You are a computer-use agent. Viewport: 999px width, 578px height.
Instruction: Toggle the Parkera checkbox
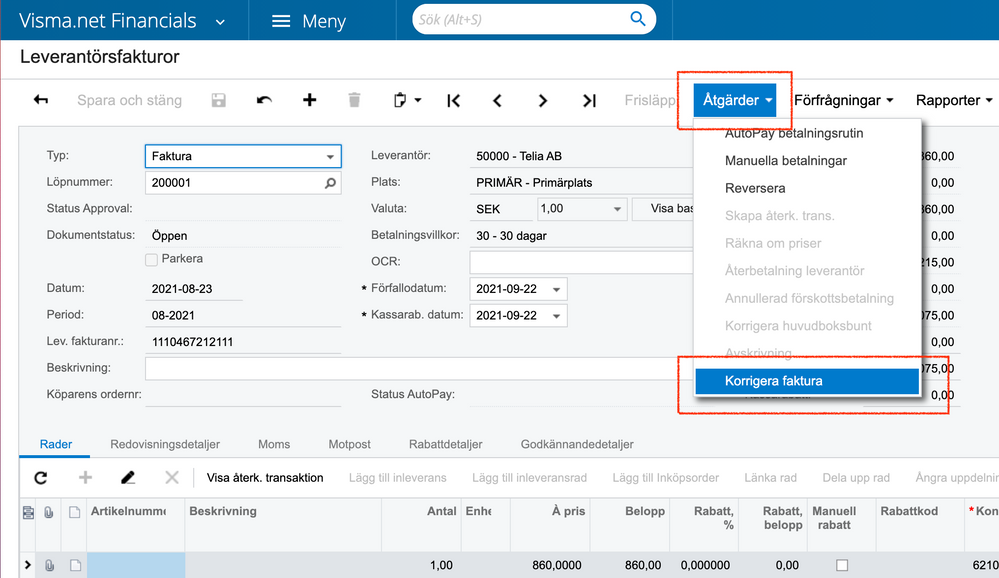152,259
